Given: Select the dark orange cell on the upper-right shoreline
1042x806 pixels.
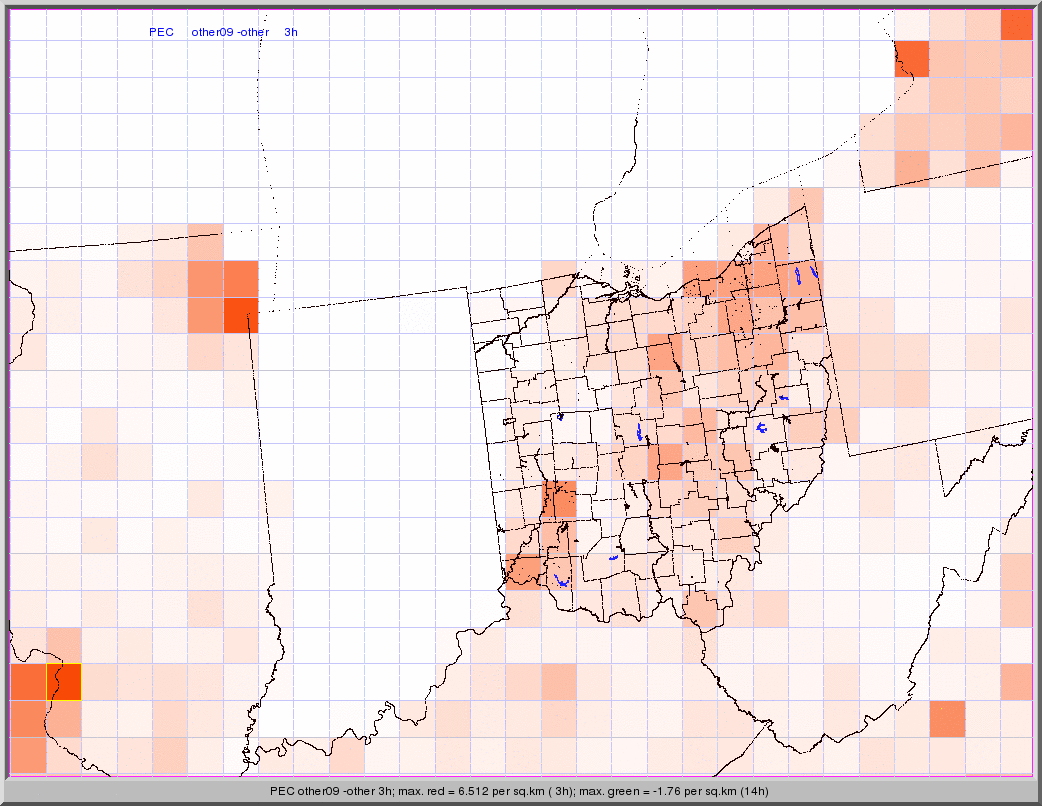Looking at the screenshot, I should (x=912, y=59).
